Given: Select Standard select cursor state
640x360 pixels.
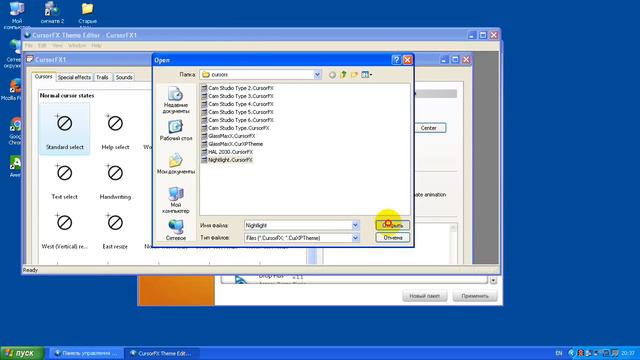Looking at the screenshot, I should point(64,129).
